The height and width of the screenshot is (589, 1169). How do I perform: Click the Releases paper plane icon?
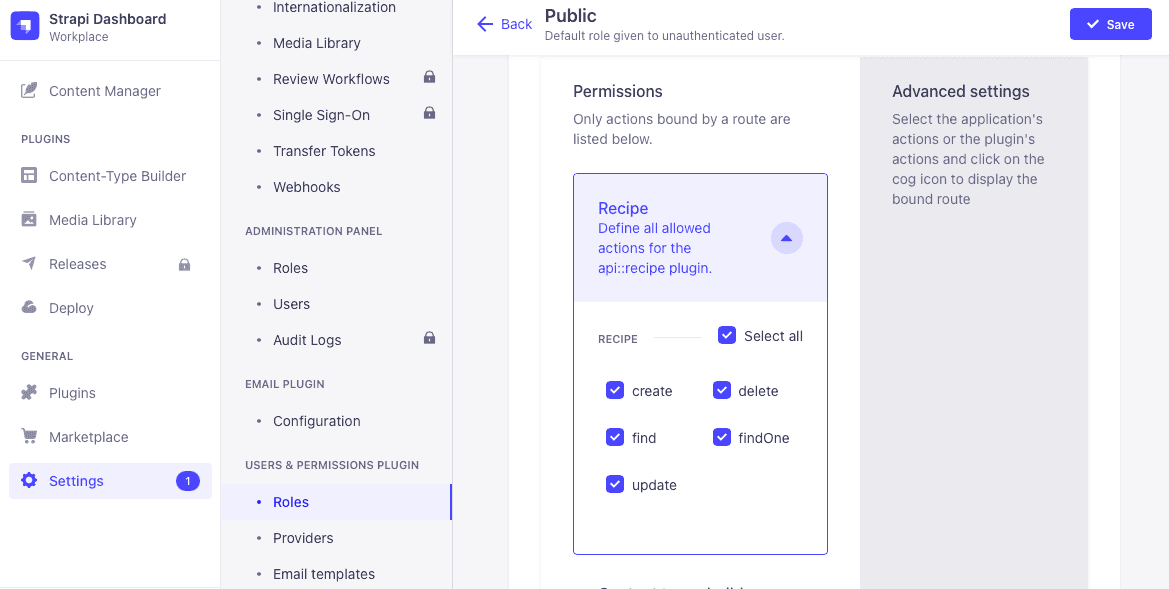tap(29, 263)
